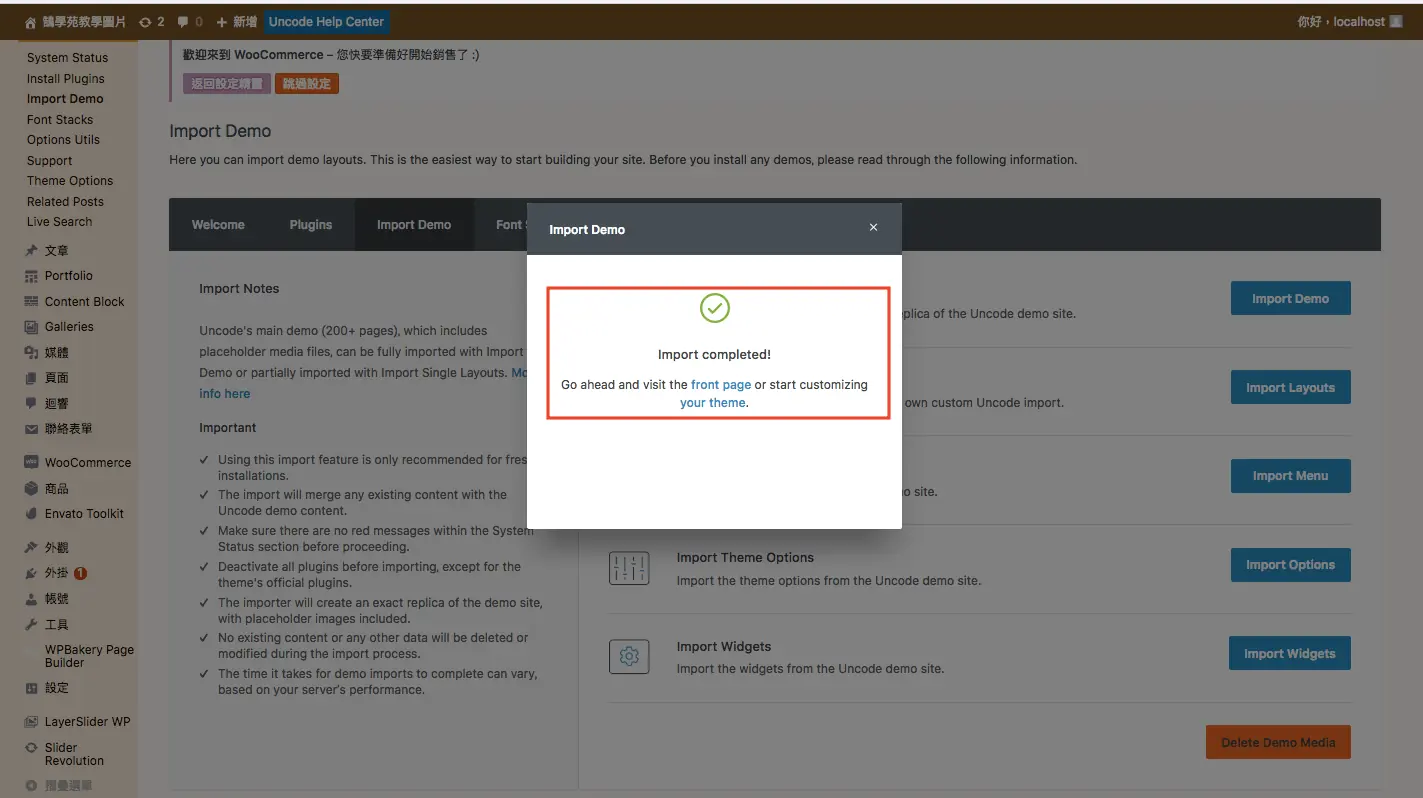Open Import Demo in the sidebar menu
The height and width of the screenshot is (798, 1423).
(x=65, y=99)
